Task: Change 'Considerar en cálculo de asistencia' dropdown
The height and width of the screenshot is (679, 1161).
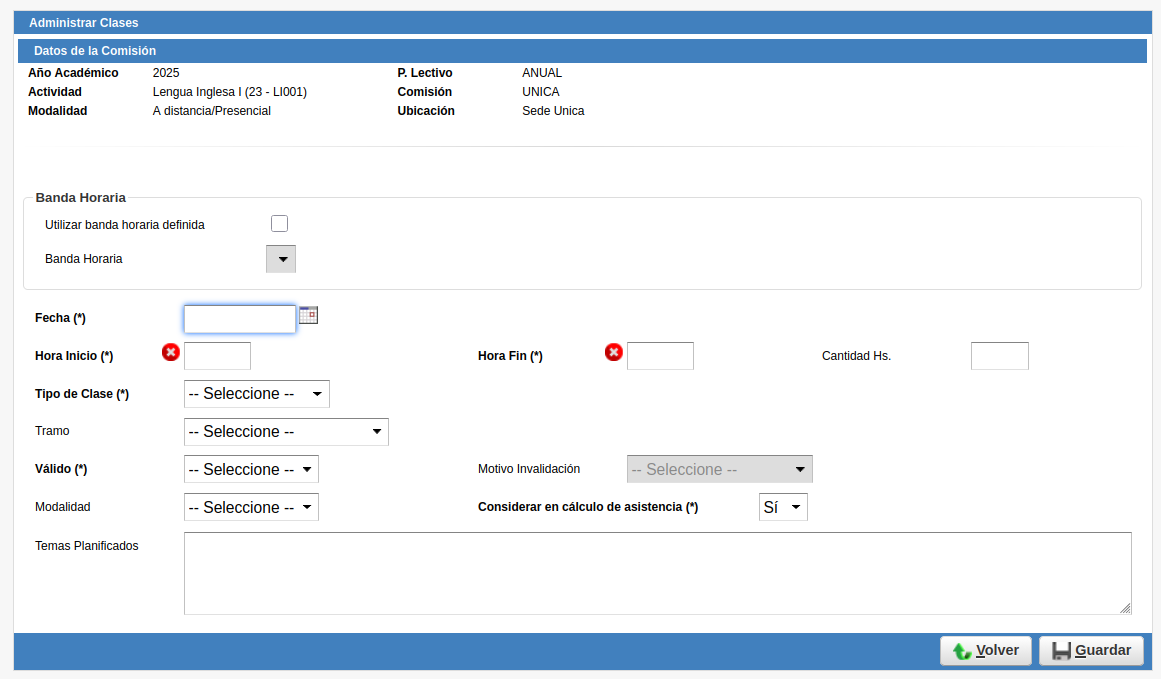Action: point(783,508)
